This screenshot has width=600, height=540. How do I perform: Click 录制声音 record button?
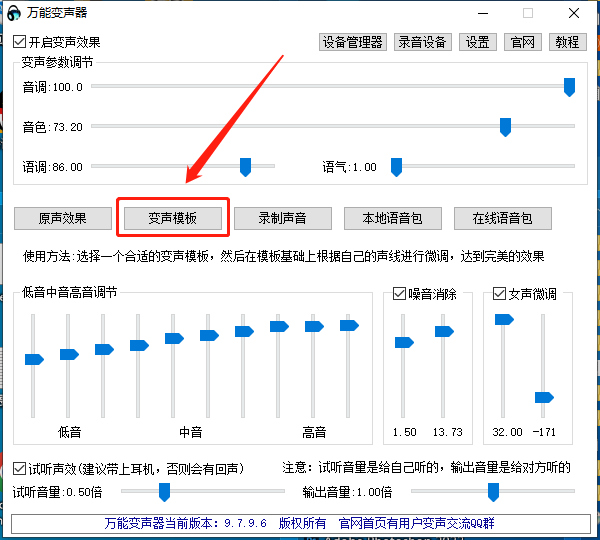[282, 218]
